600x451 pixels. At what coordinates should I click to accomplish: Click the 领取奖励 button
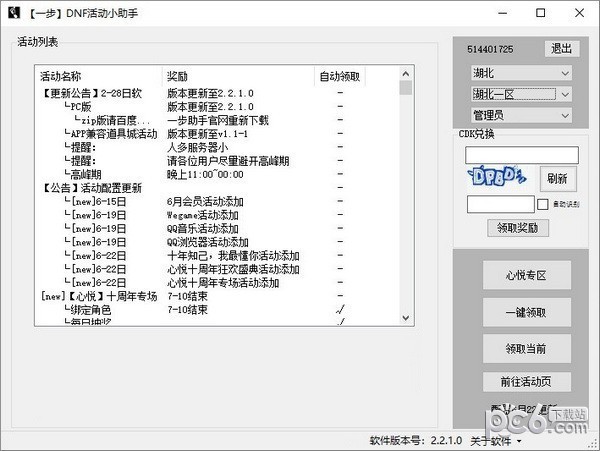coord(518,228)
